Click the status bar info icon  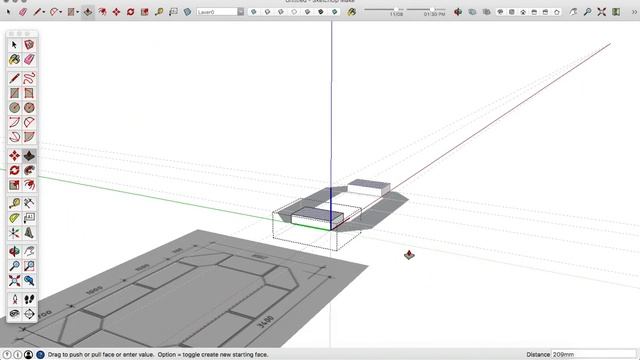tap(18, 355)
